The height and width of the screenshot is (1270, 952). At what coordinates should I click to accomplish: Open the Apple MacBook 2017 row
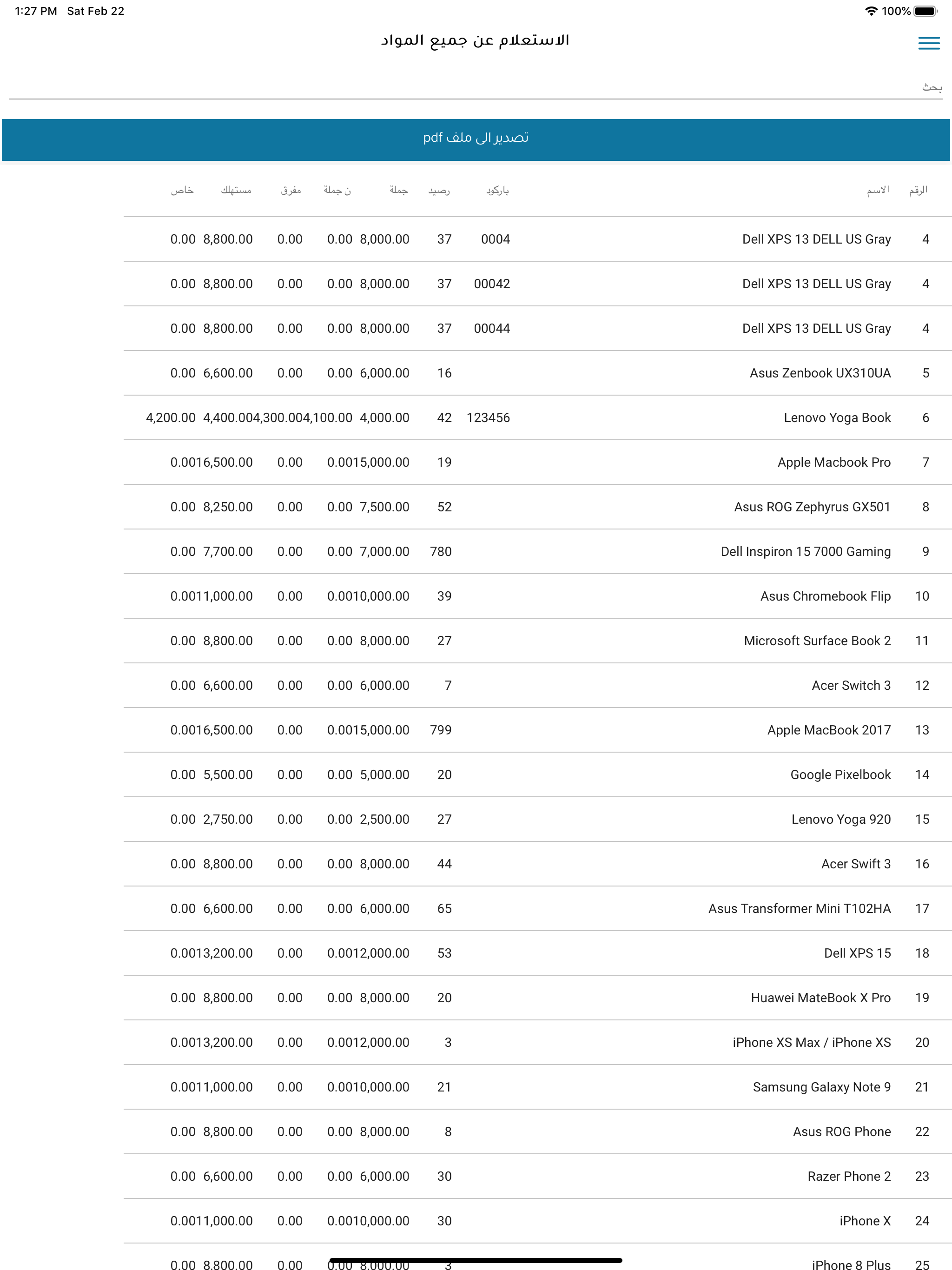pos(537,730)
